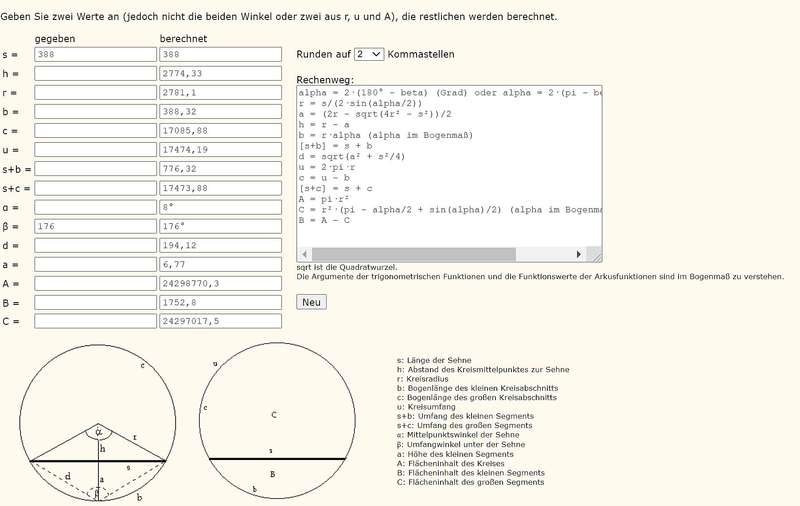This screenshot has width=800, height=506.
Task: Click the calculated A value 24298770,3
Action: (x=220, y=284)
